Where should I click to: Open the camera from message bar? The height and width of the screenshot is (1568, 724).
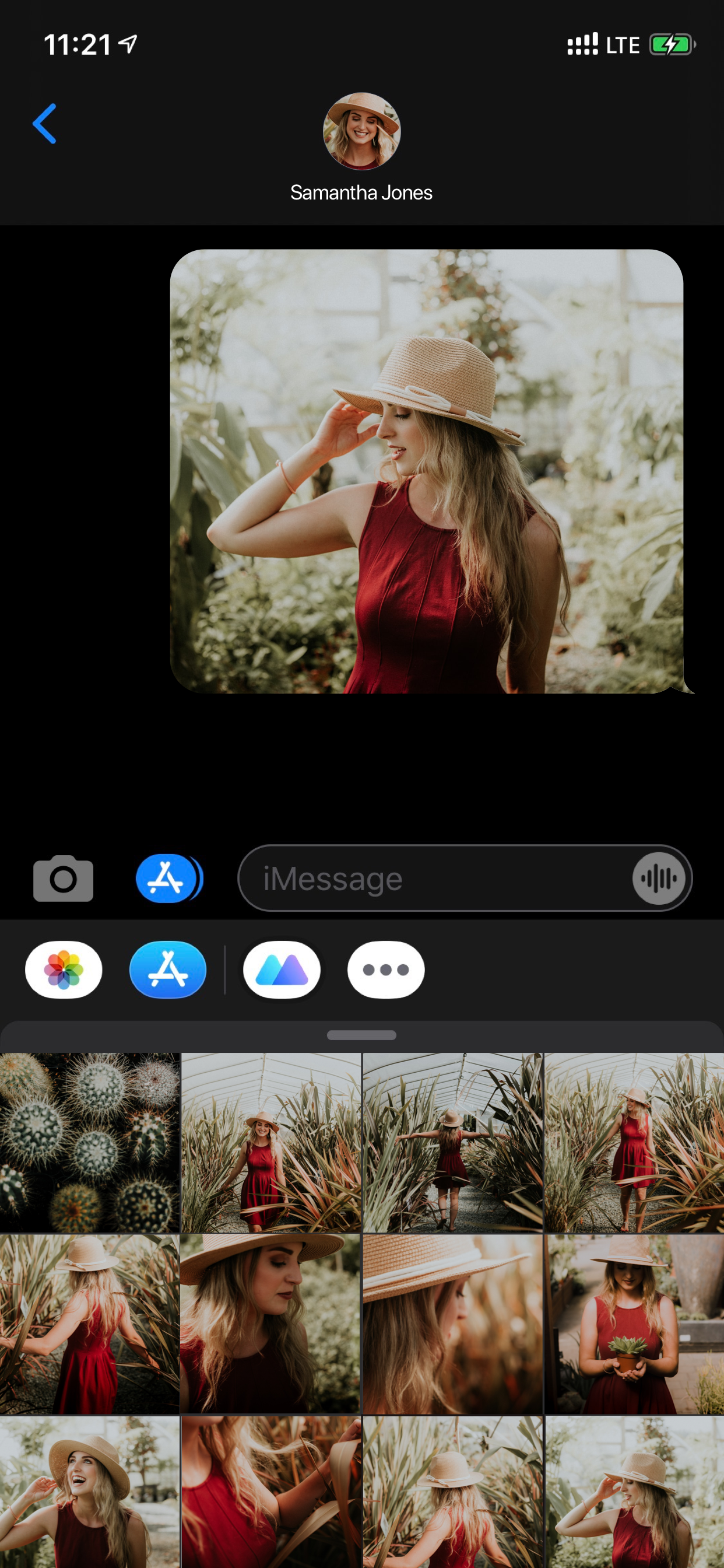[64, 878]
